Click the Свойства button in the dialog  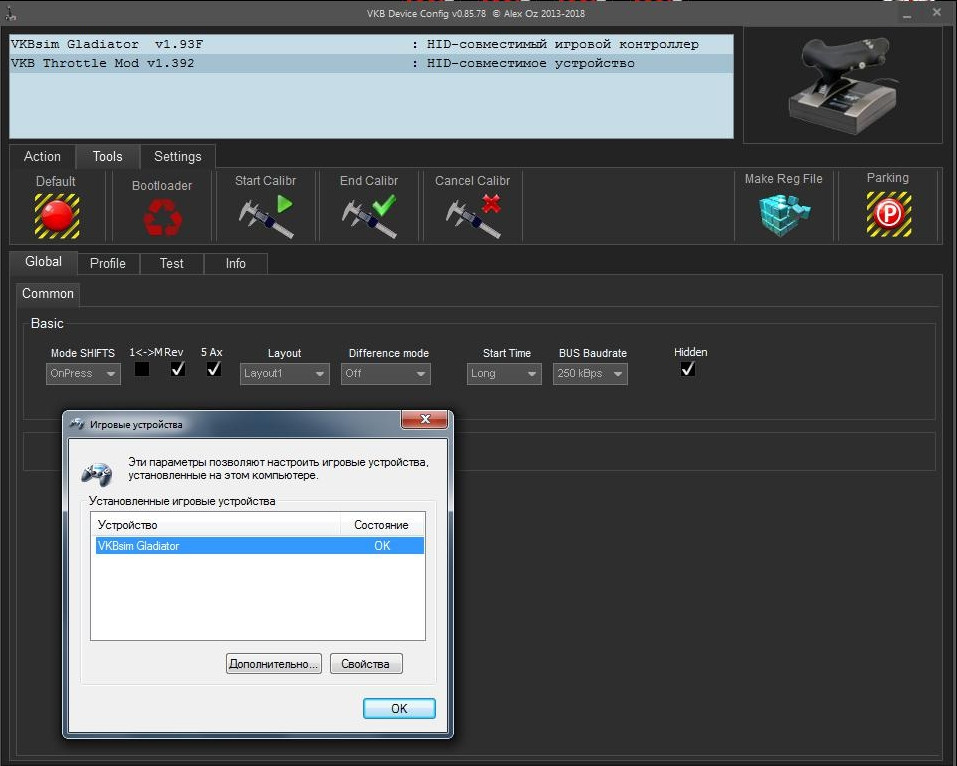coord(366,664)
